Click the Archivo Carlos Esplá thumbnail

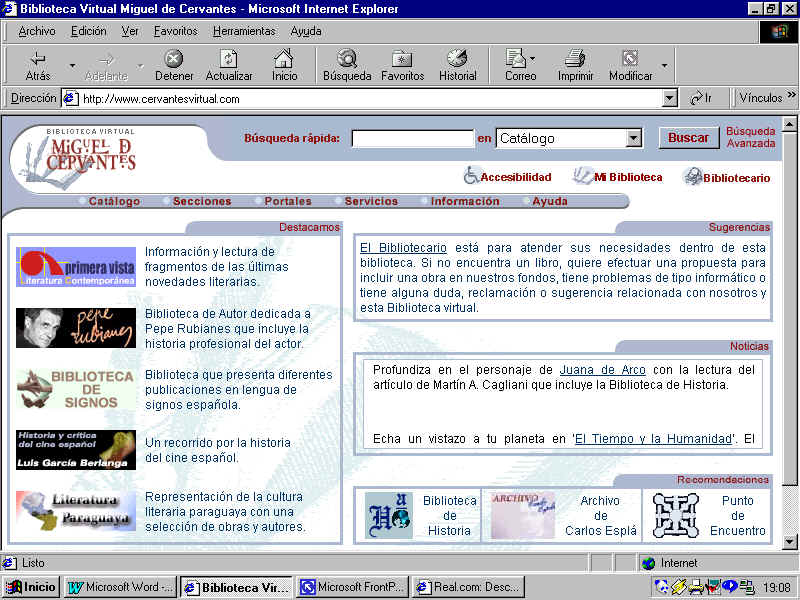522,515
